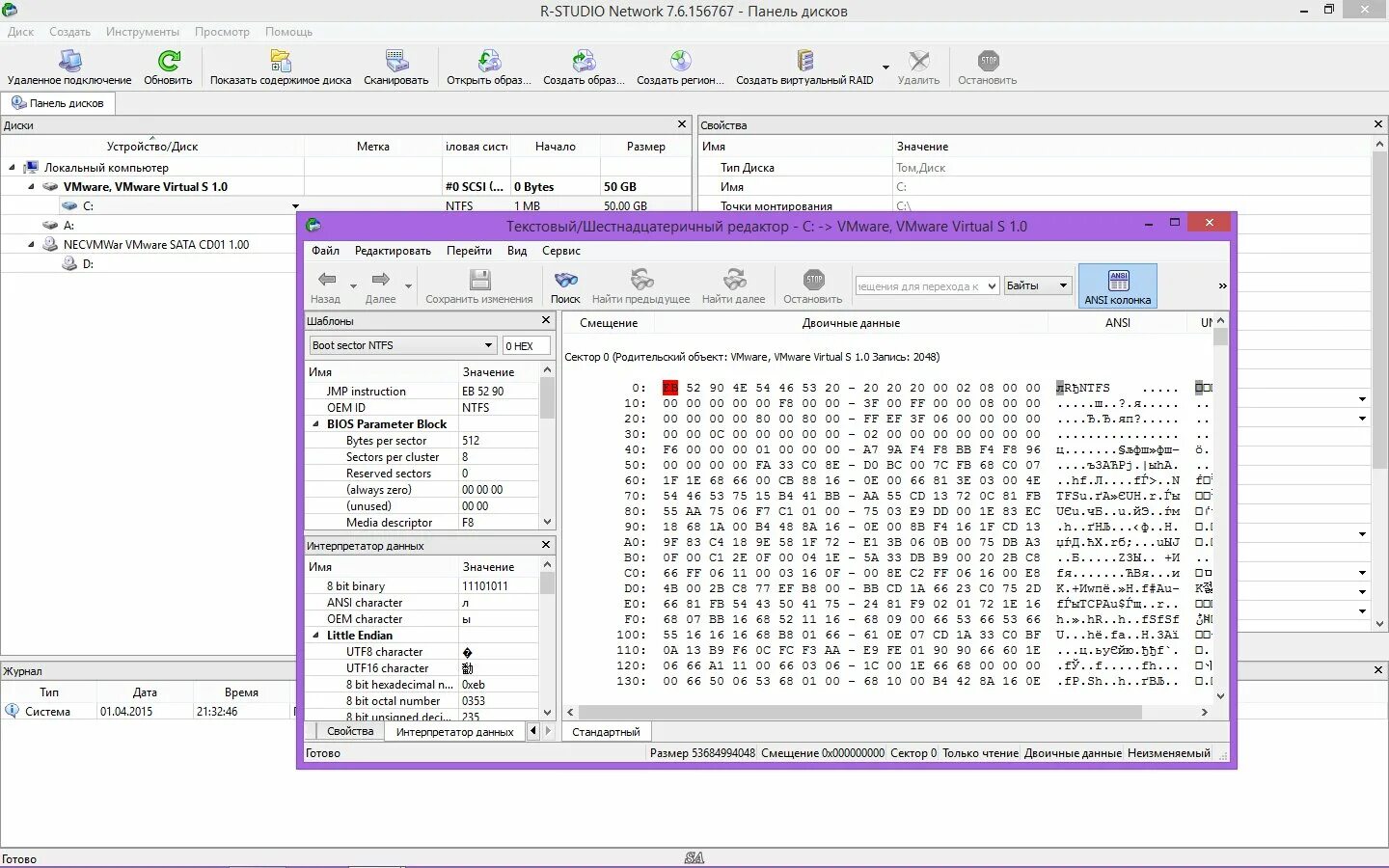The image size is (1389, 868).
Task: Start scanning with Сканировать icon
Action: click(396, 62)
